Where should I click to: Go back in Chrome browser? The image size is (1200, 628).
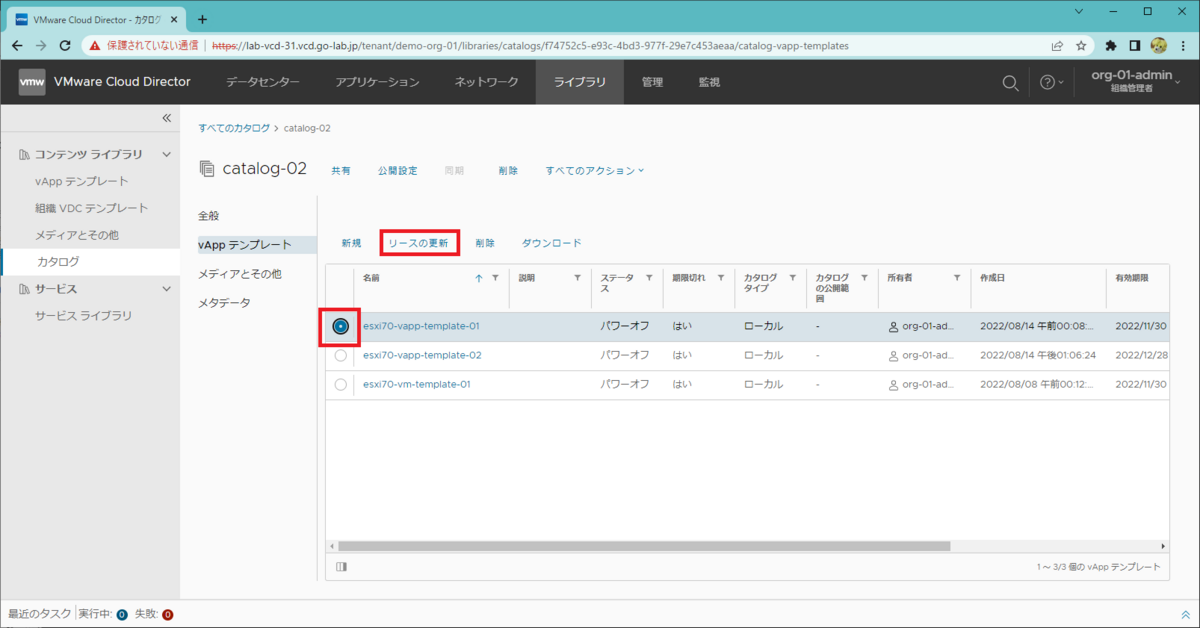(x=17, y=45)
